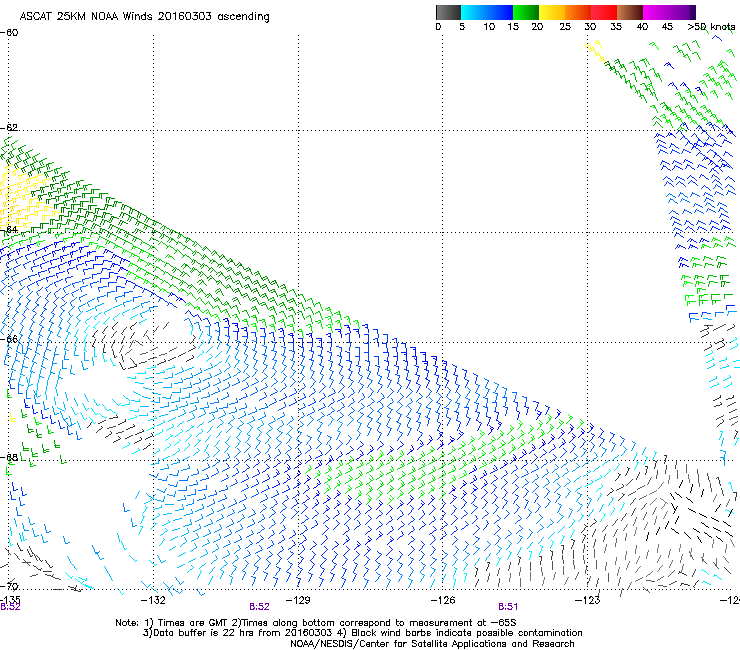
Task: Click the green 15-20 knots legend color
Action: click(526, 12)
